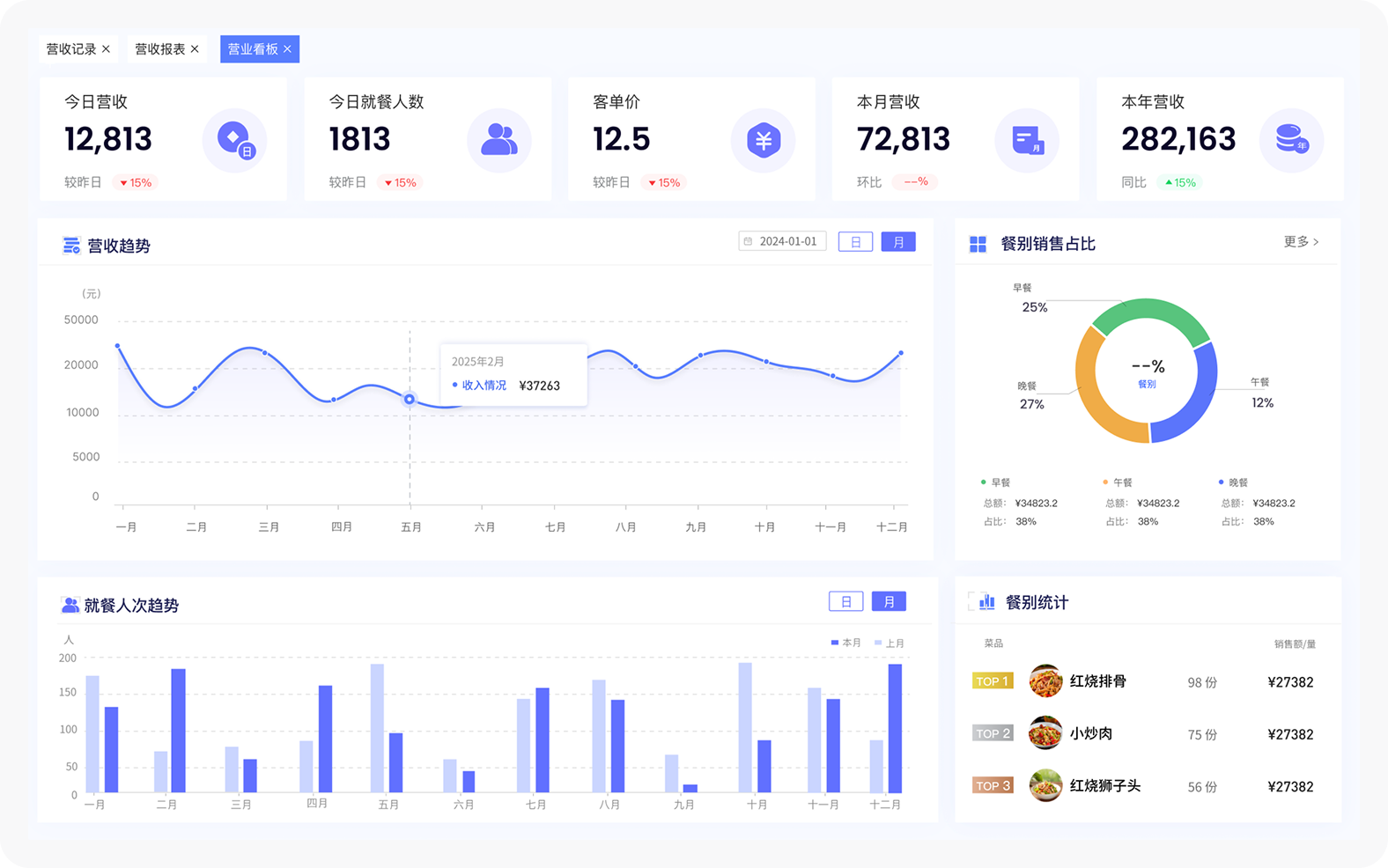Close the 营收记录 tab
This screenshot has height=868, width=1388.
(106, 49)
